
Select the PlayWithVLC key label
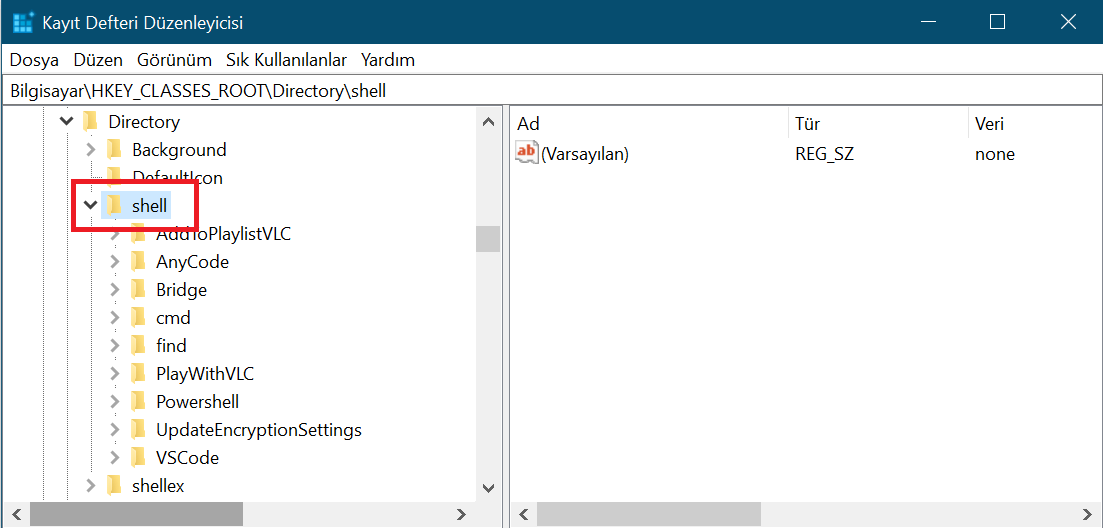click(x=205, y=374)
